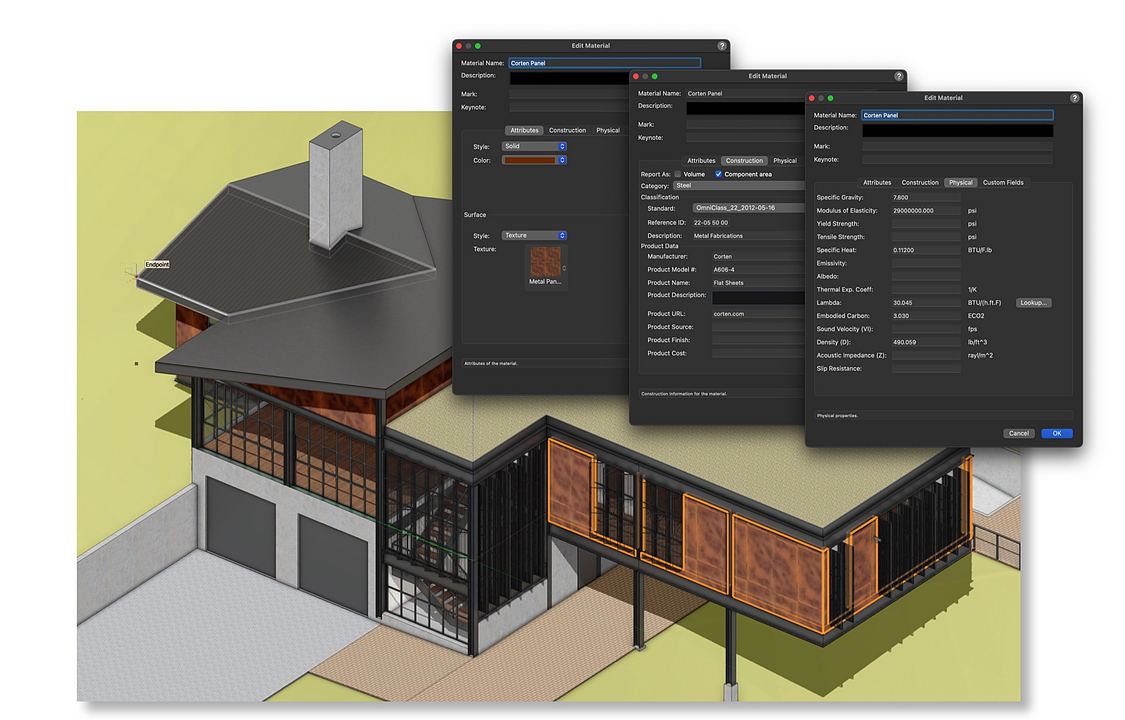The height and width of the screenshot is (720, 1125).
Task: Click the Material Name field showing Corten Panel
Action: pyautogui.click(x=956, y=115)
